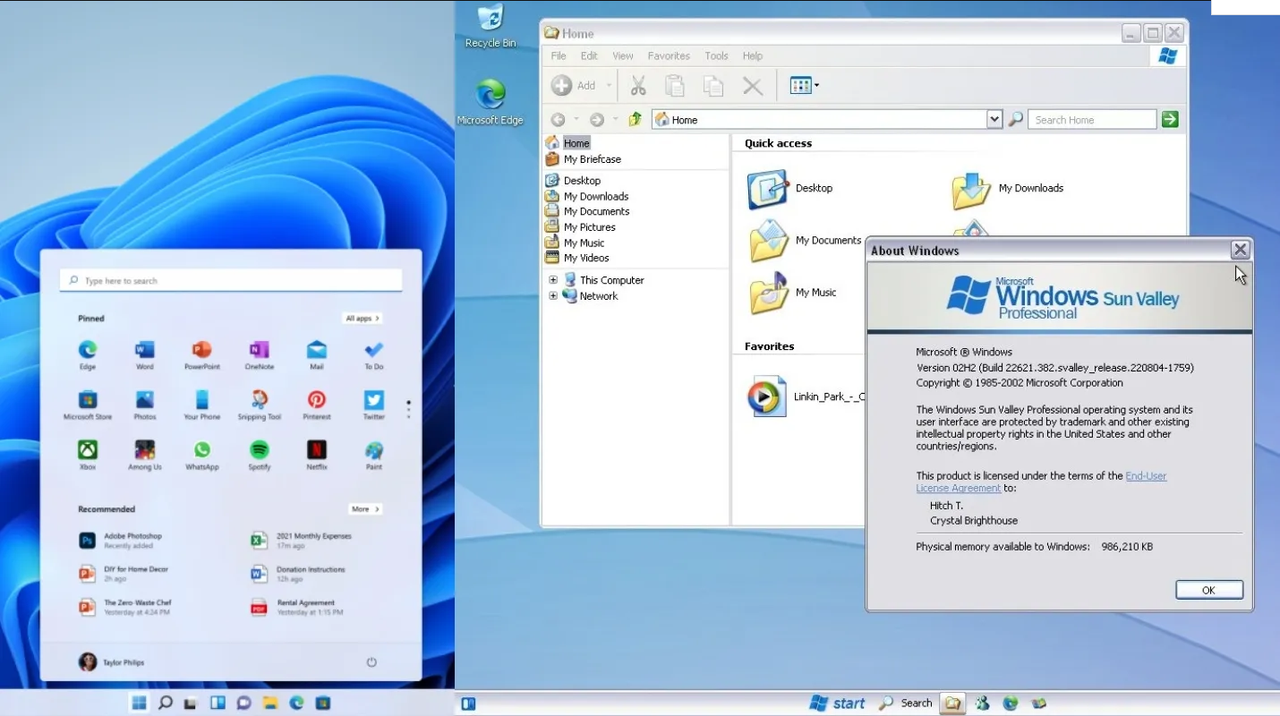Open the Favorites menu
This screenshot has width=1280, height=716.
669,56
